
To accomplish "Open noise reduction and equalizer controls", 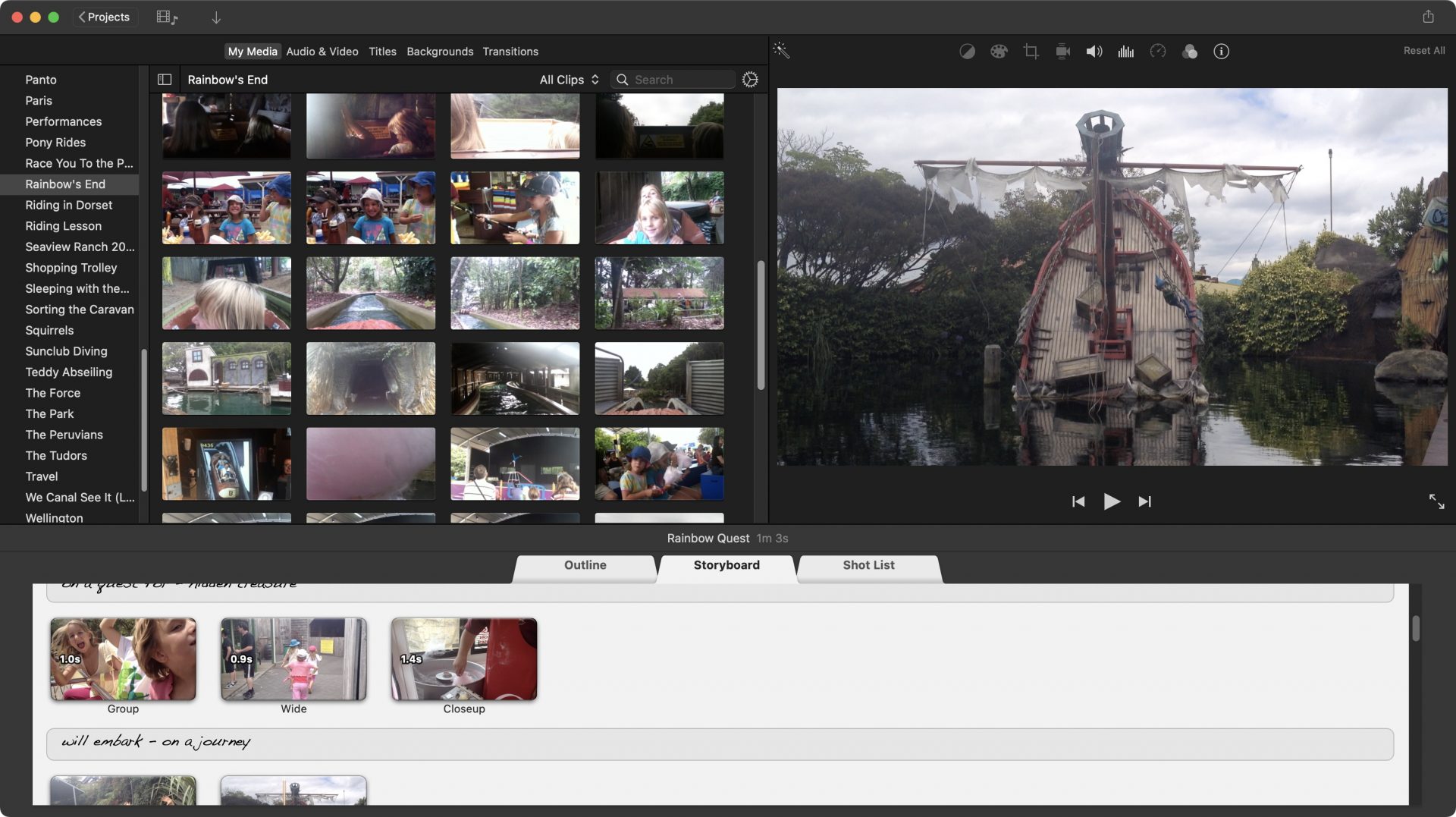I will (1125, 51).
